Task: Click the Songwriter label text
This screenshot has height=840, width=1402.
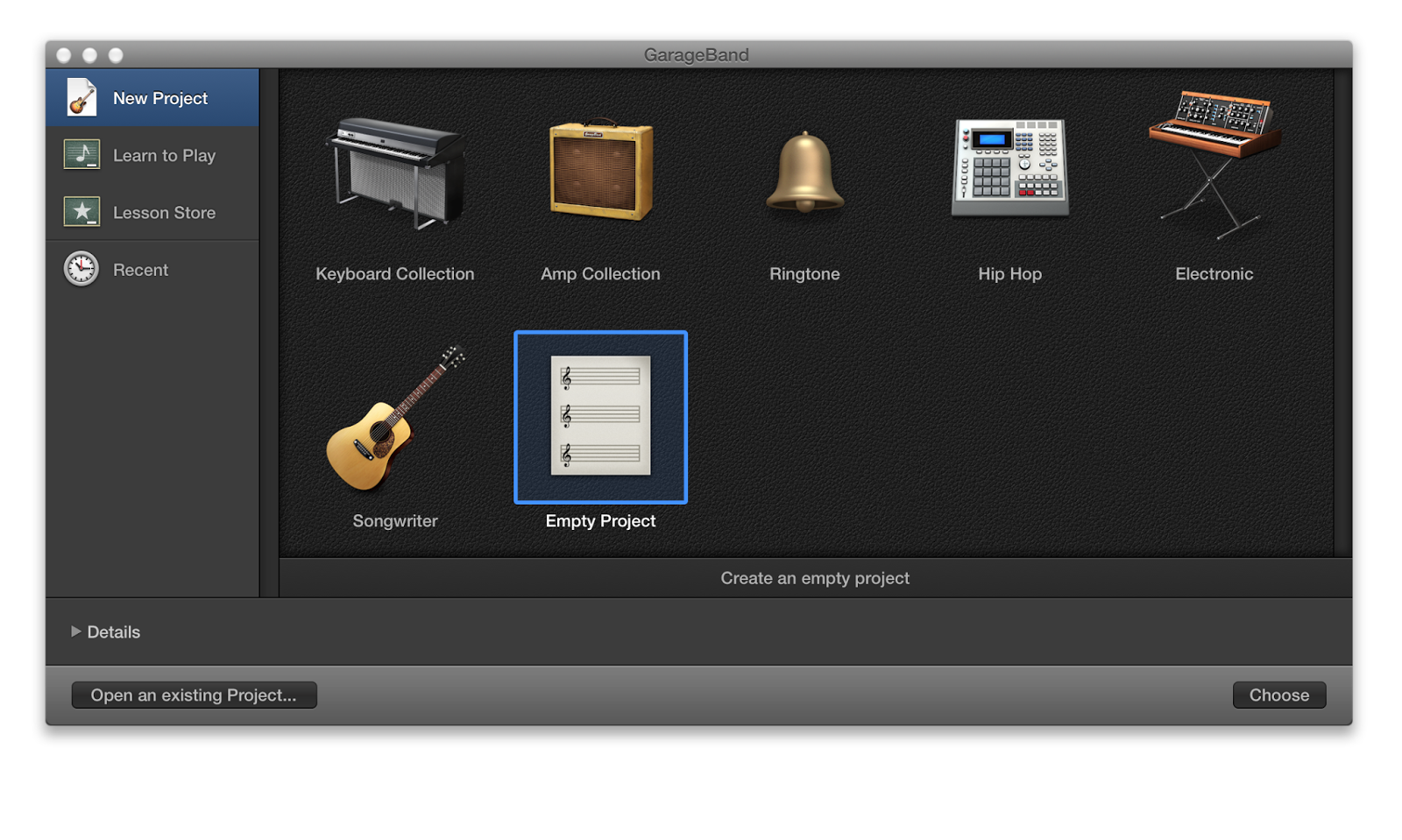Action: click(x=395, y=520)
